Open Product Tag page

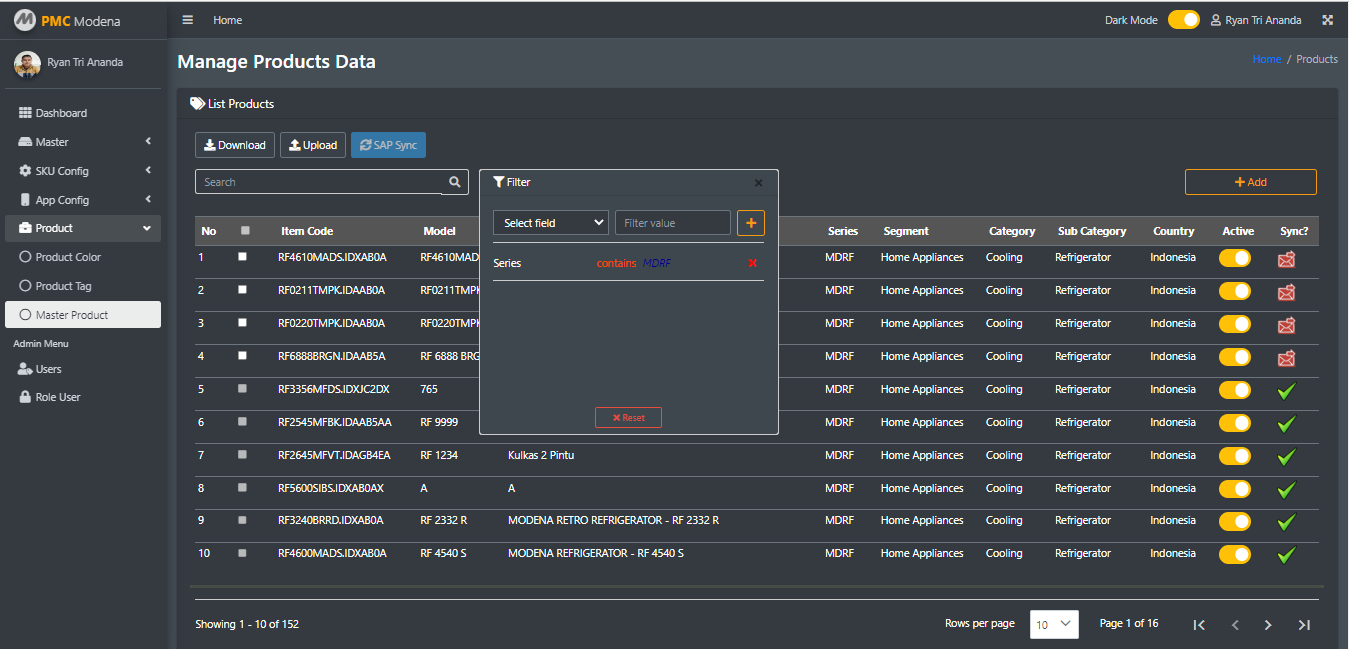[x=83, y=286]
